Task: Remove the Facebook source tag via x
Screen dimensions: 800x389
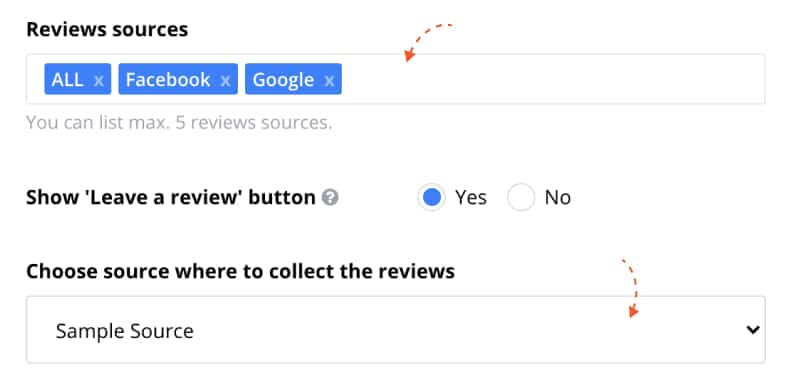Action: 225,80
